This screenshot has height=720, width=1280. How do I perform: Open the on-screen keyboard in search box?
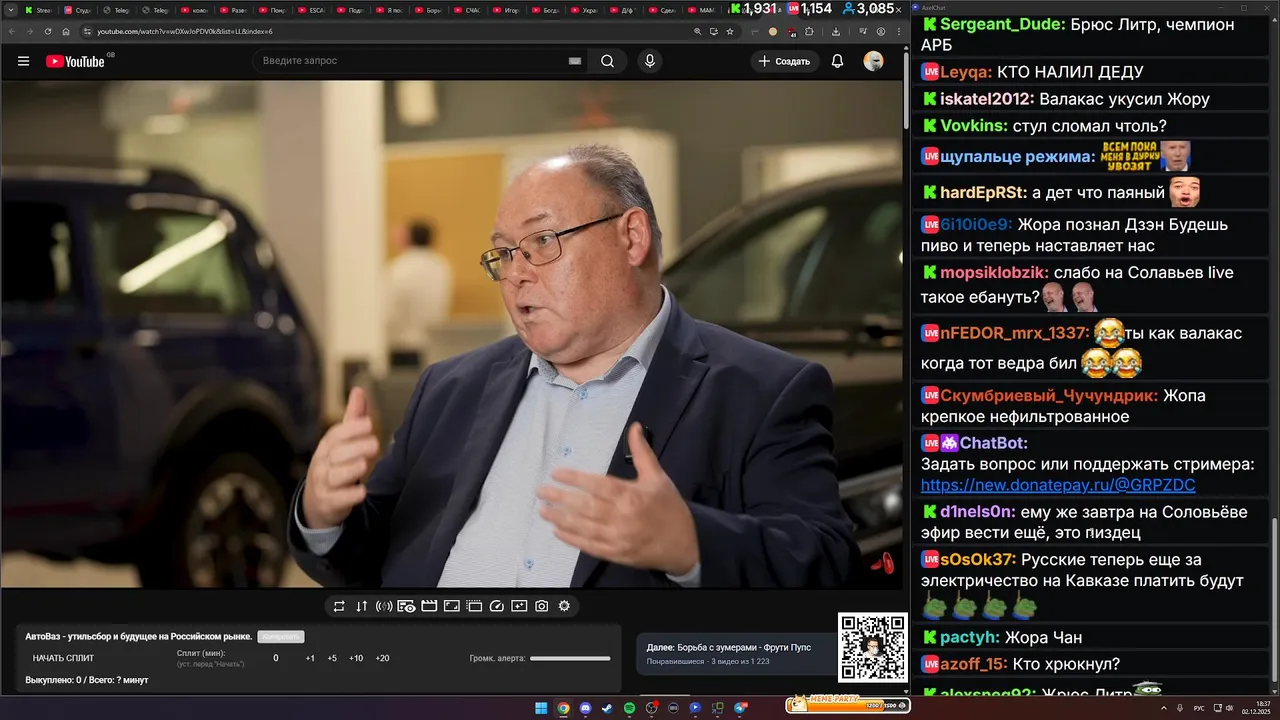(575, 61)
